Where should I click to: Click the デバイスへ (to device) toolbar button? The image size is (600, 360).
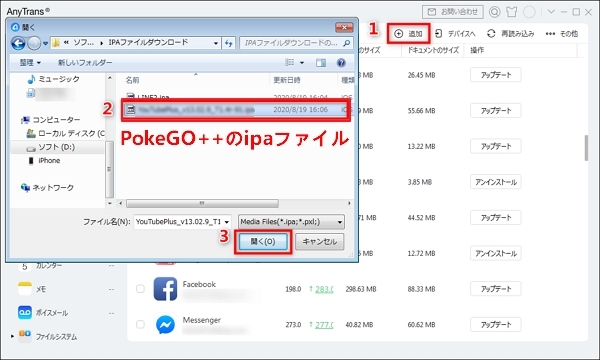(x=455, y=34)
